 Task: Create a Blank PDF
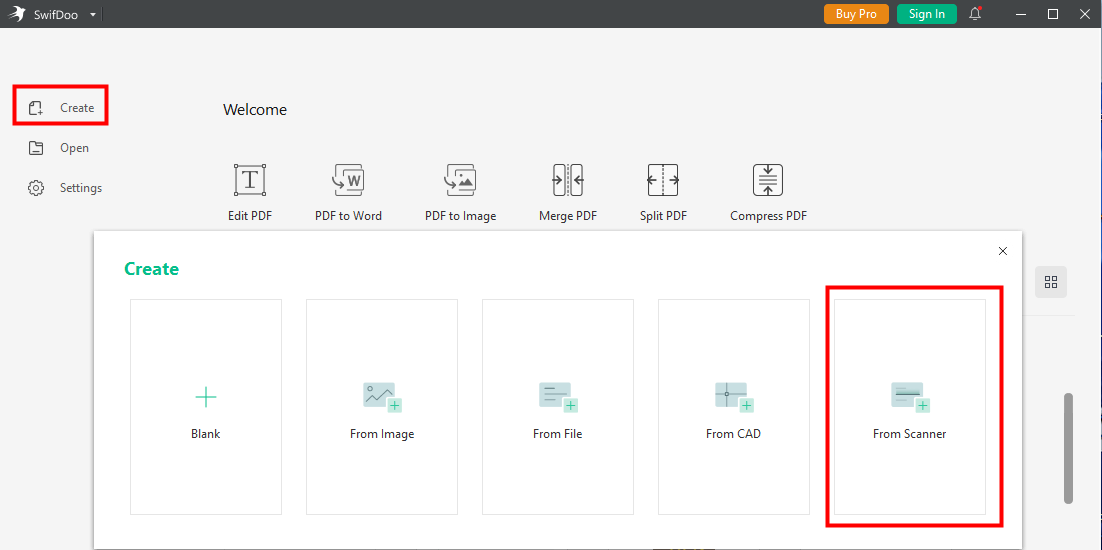click(x=206, y=407)
